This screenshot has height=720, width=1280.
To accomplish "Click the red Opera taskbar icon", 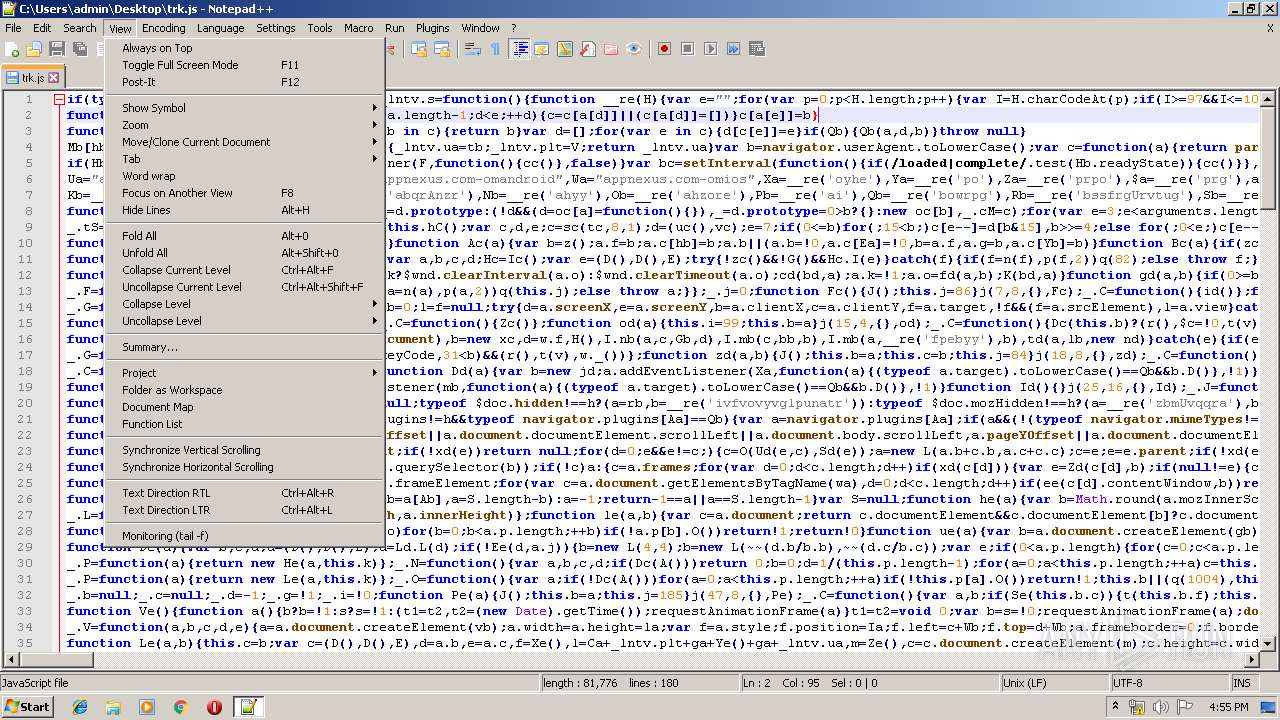I will tap(214, 707).
